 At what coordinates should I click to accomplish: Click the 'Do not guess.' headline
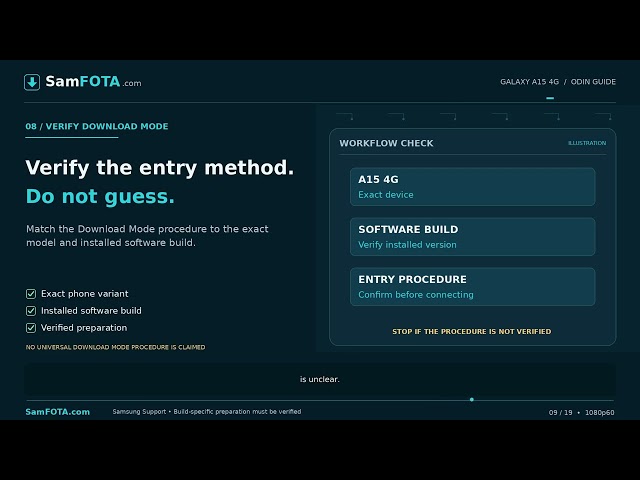click(100, 196)
